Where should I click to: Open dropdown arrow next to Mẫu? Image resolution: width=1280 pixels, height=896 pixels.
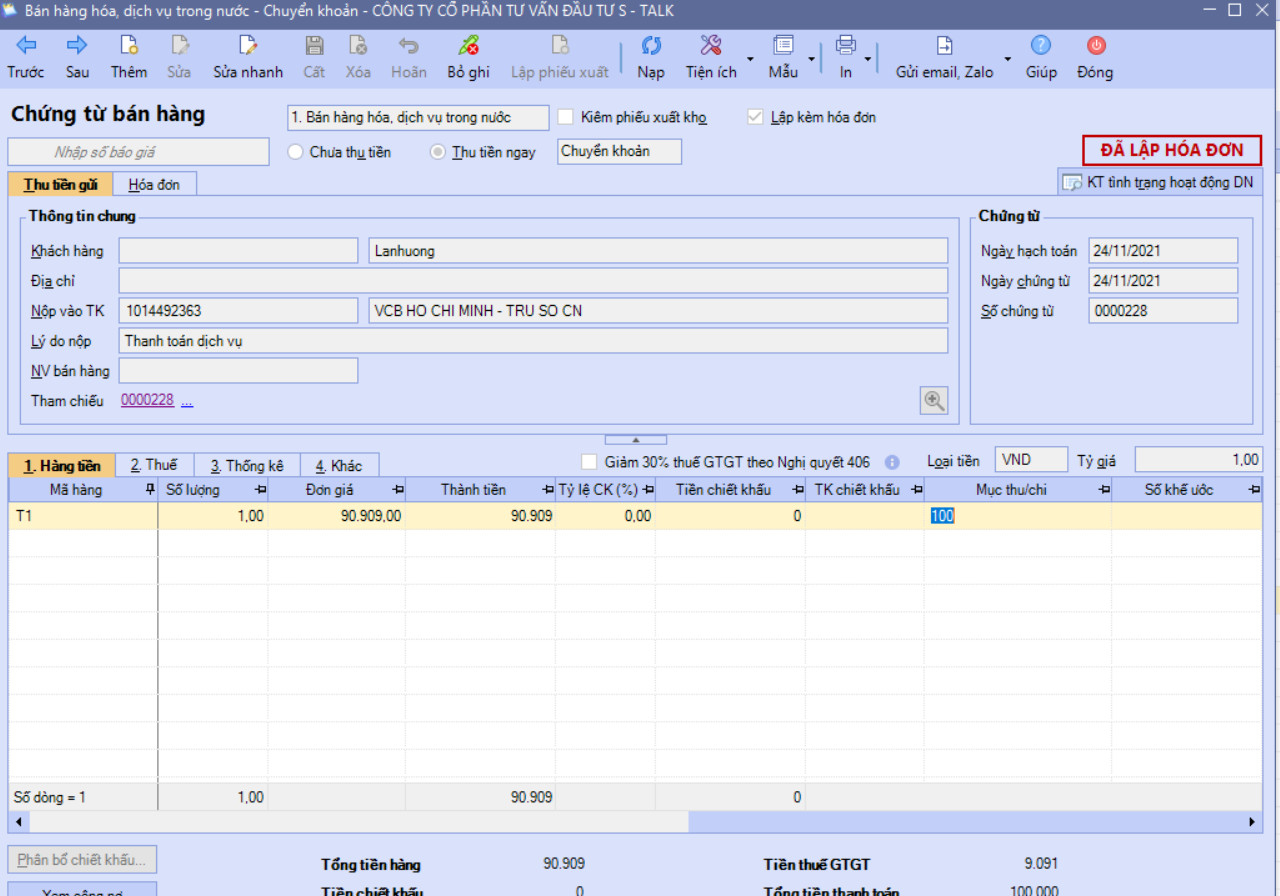(x=811, y=58)
